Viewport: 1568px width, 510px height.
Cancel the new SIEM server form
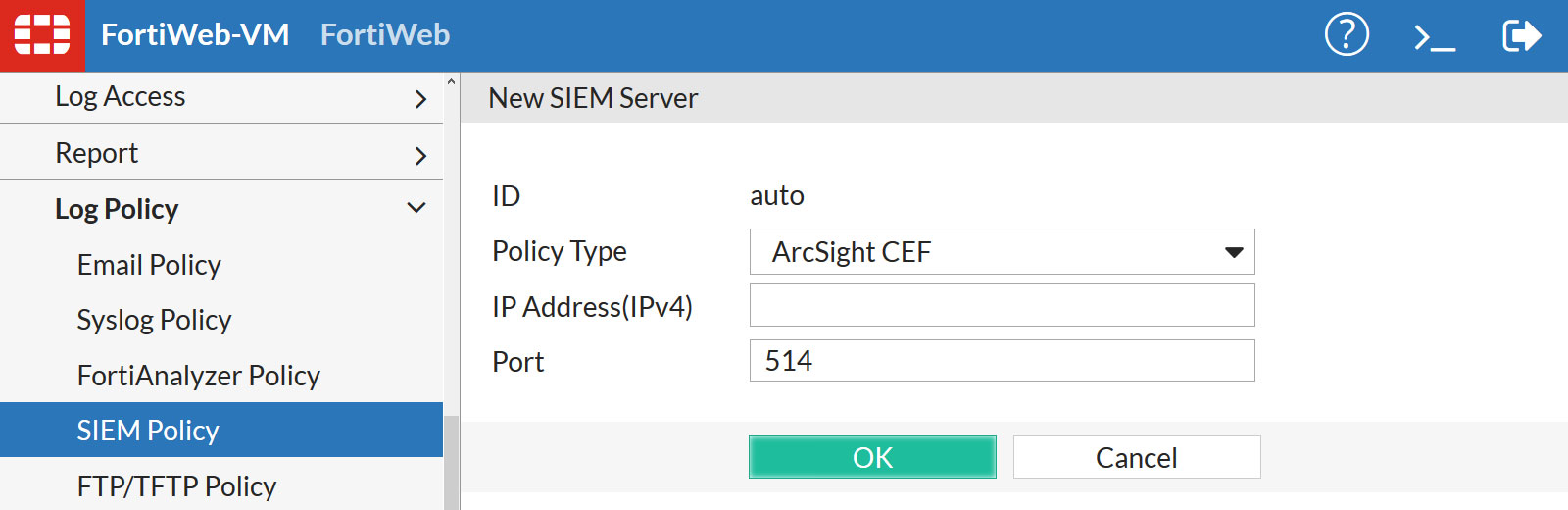coord(1136,457)
